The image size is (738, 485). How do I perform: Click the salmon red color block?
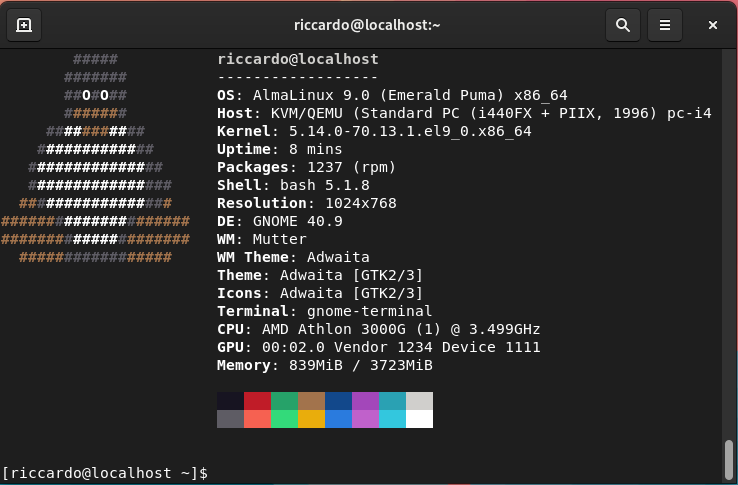point(257,419)
